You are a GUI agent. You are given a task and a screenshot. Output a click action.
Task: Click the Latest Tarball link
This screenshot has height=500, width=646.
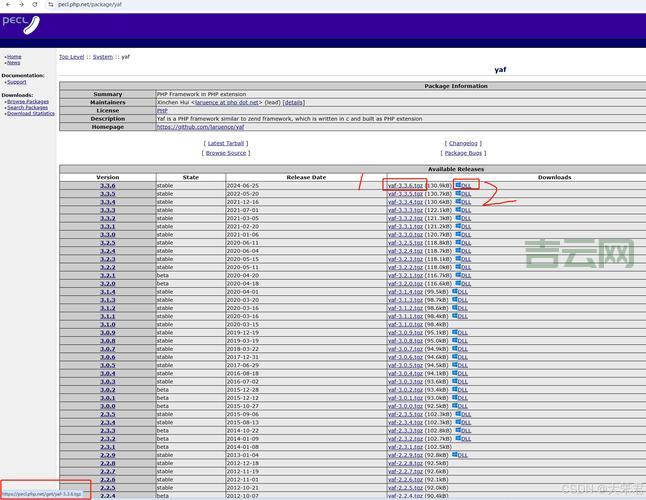tap(229, 144)
